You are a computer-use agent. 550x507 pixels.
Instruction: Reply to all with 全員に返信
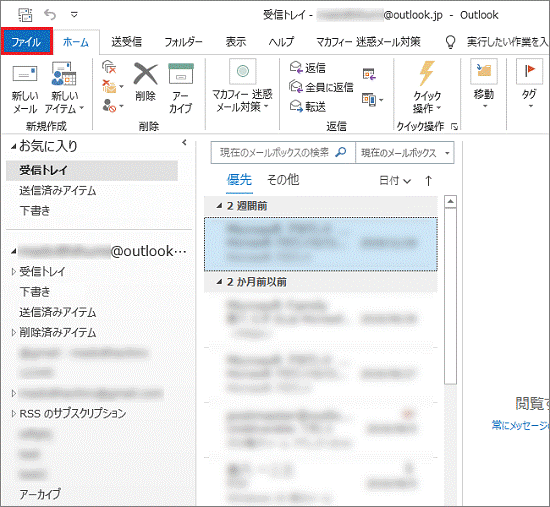click(321, 87)
